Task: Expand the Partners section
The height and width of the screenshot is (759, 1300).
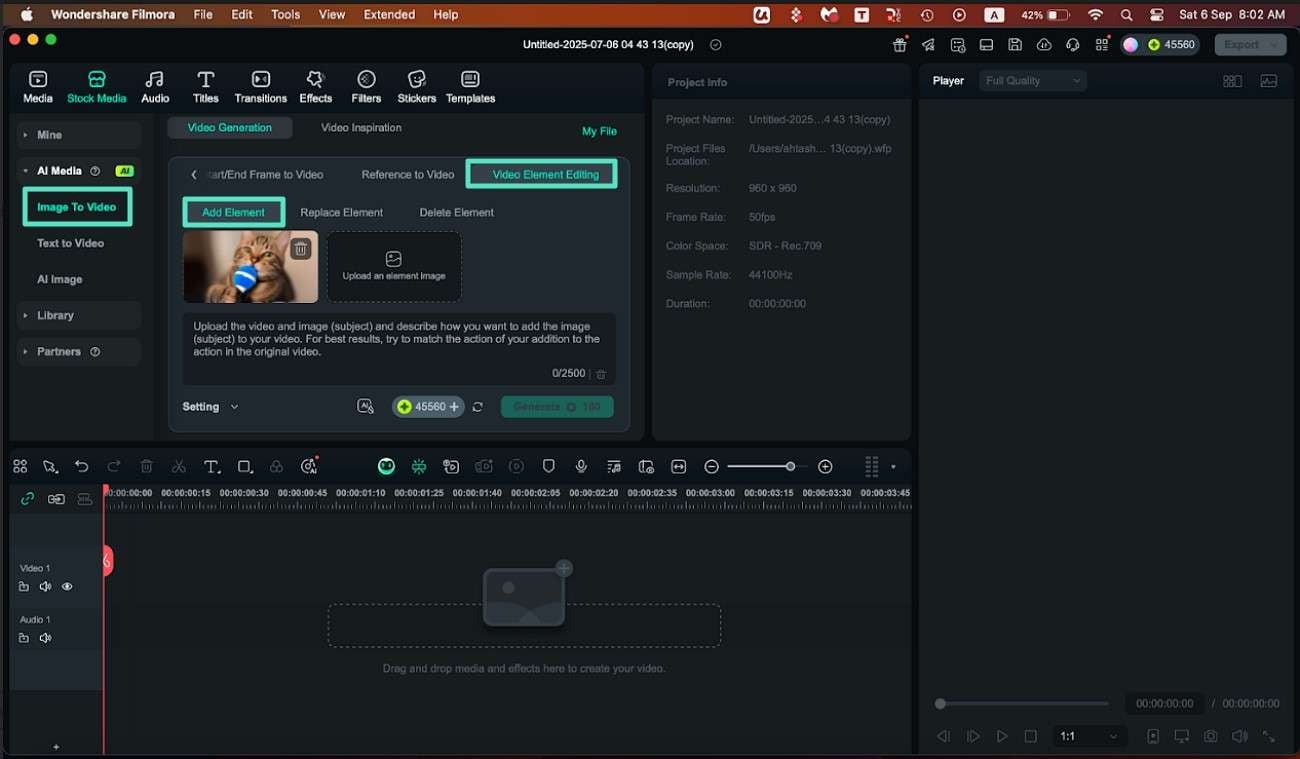Action: (x=80, y=352)
